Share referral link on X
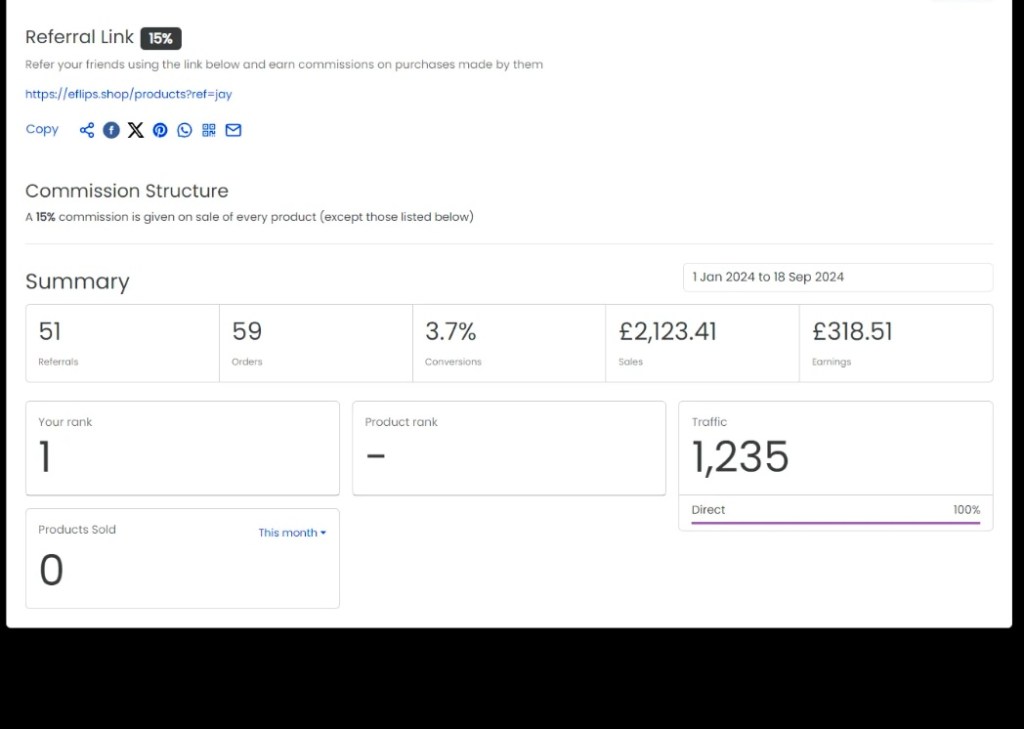 point(136,130)
